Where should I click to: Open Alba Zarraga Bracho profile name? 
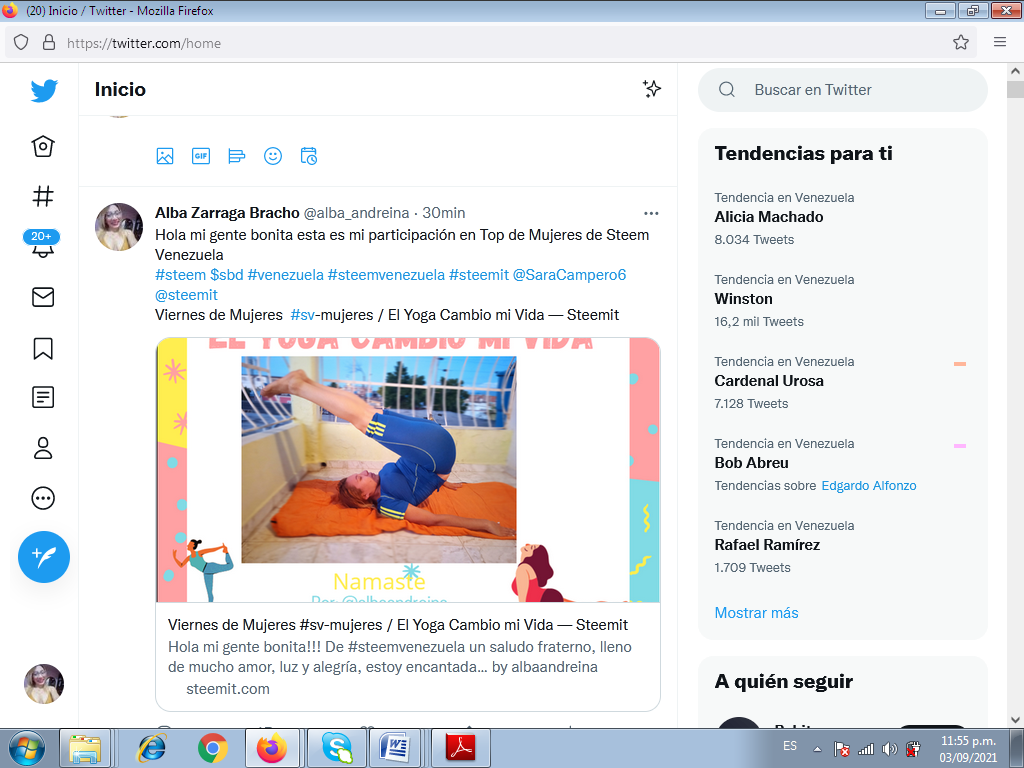coord(227,213)
